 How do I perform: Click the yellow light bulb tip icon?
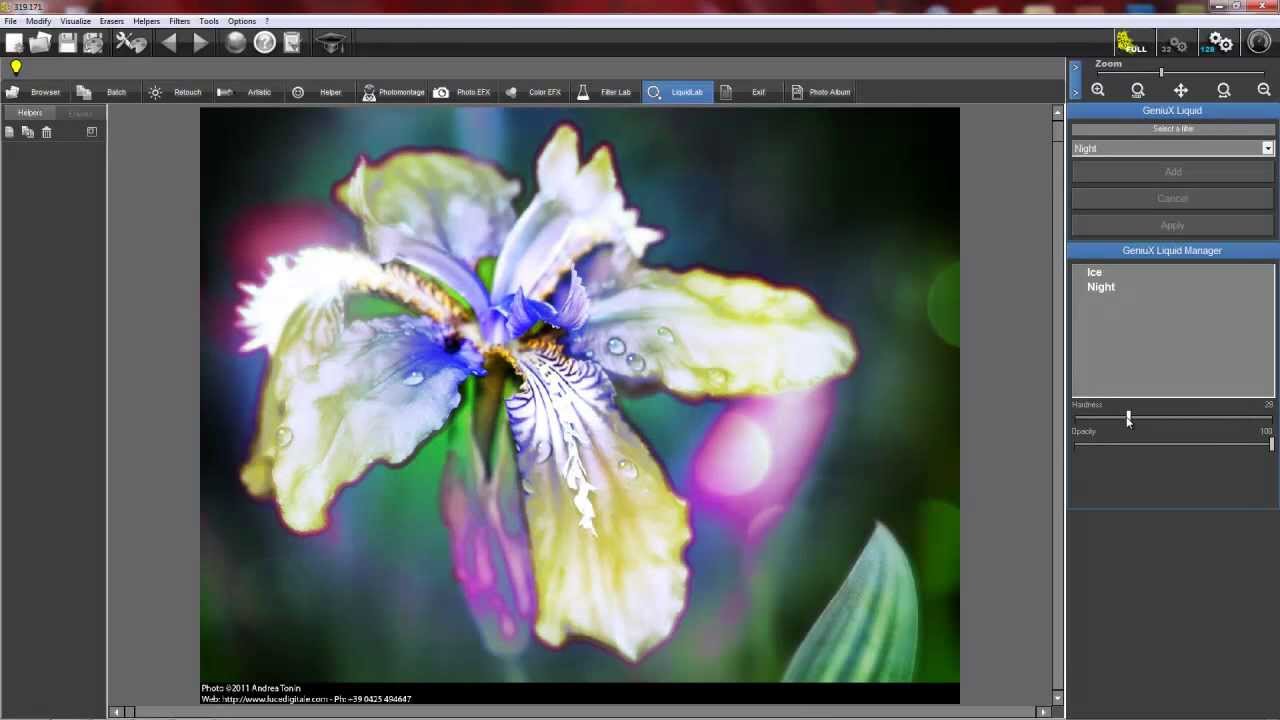(16, 67)
